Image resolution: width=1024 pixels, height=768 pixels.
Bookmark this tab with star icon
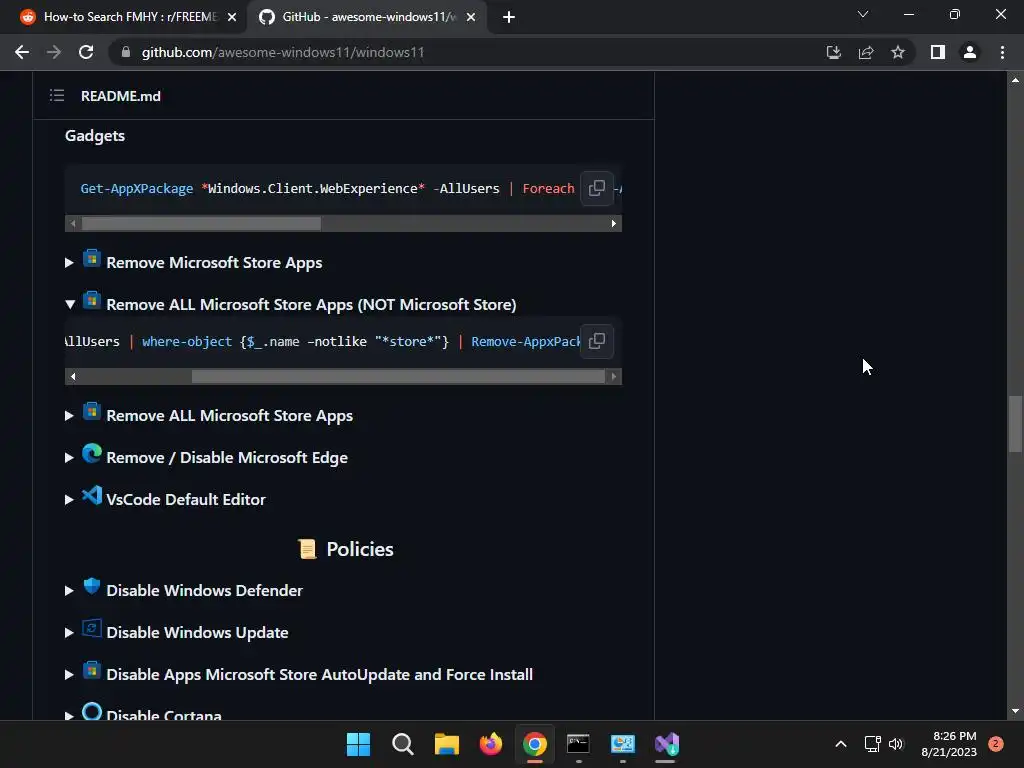tap(898, 52)
